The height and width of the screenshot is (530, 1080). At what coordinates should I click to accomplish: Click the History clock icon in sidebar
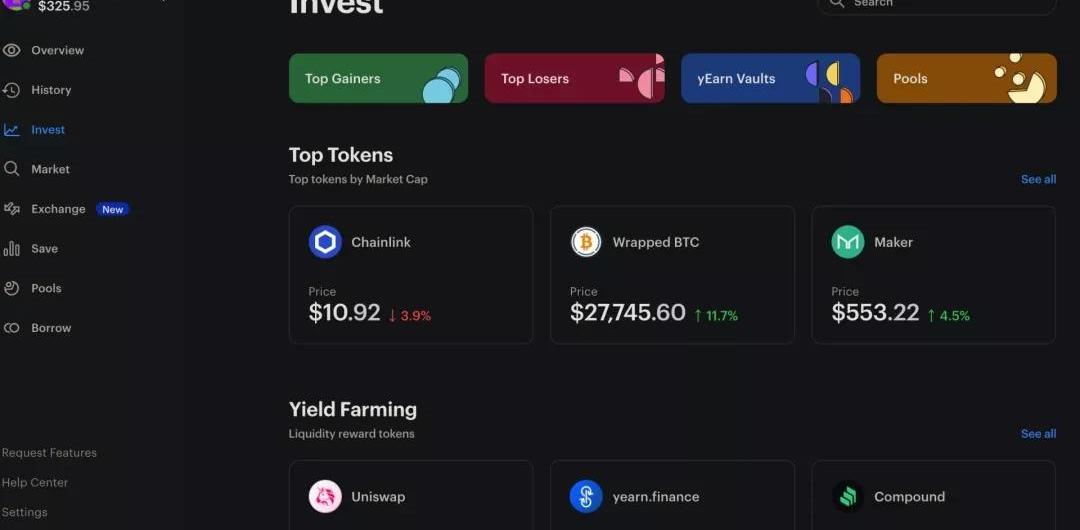coord(12,90)
